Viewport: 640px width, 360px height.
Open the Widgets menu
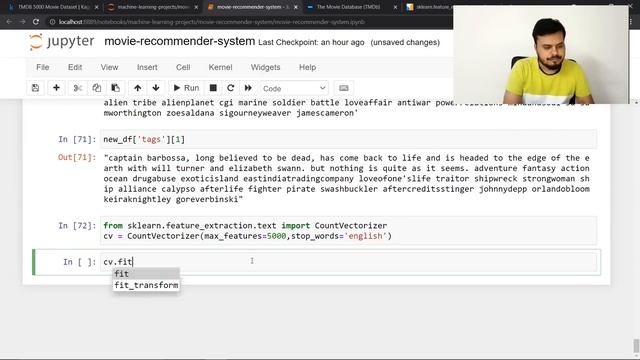(265, 67)
